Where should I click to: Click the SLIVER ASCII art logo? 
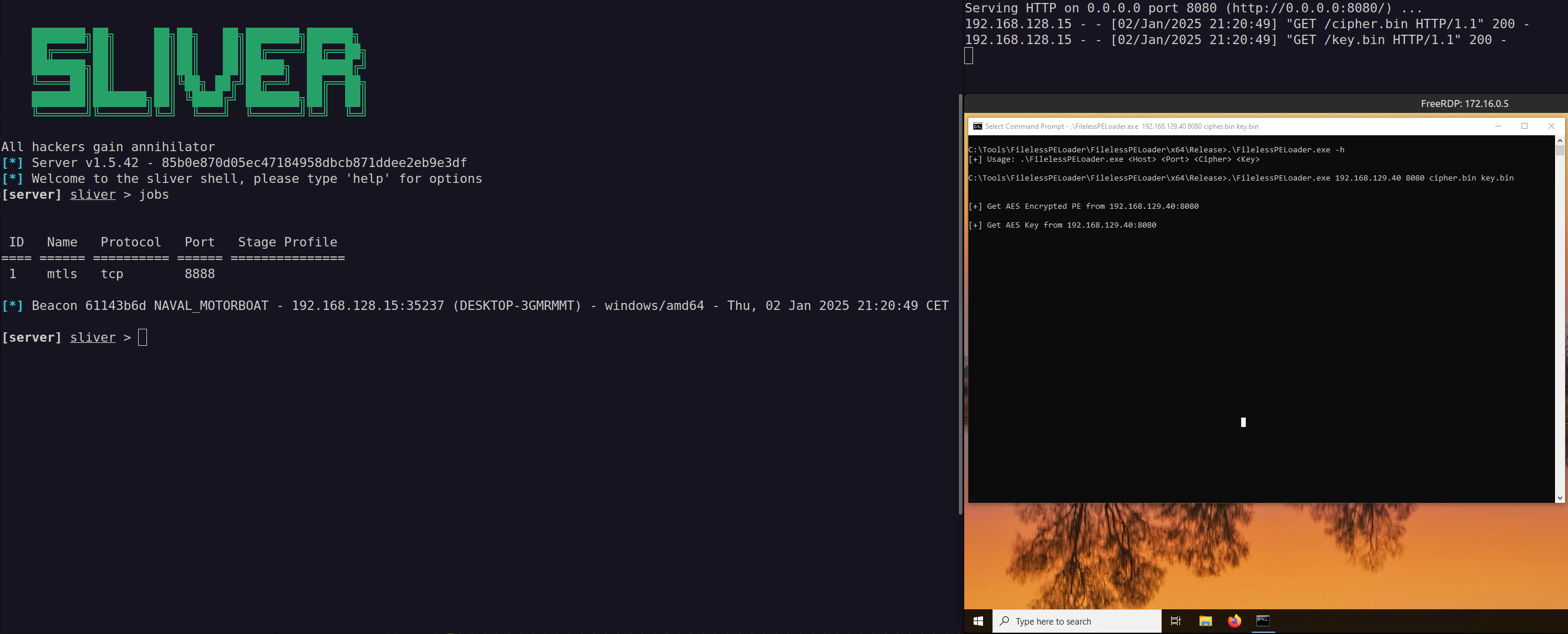[199, 72]
